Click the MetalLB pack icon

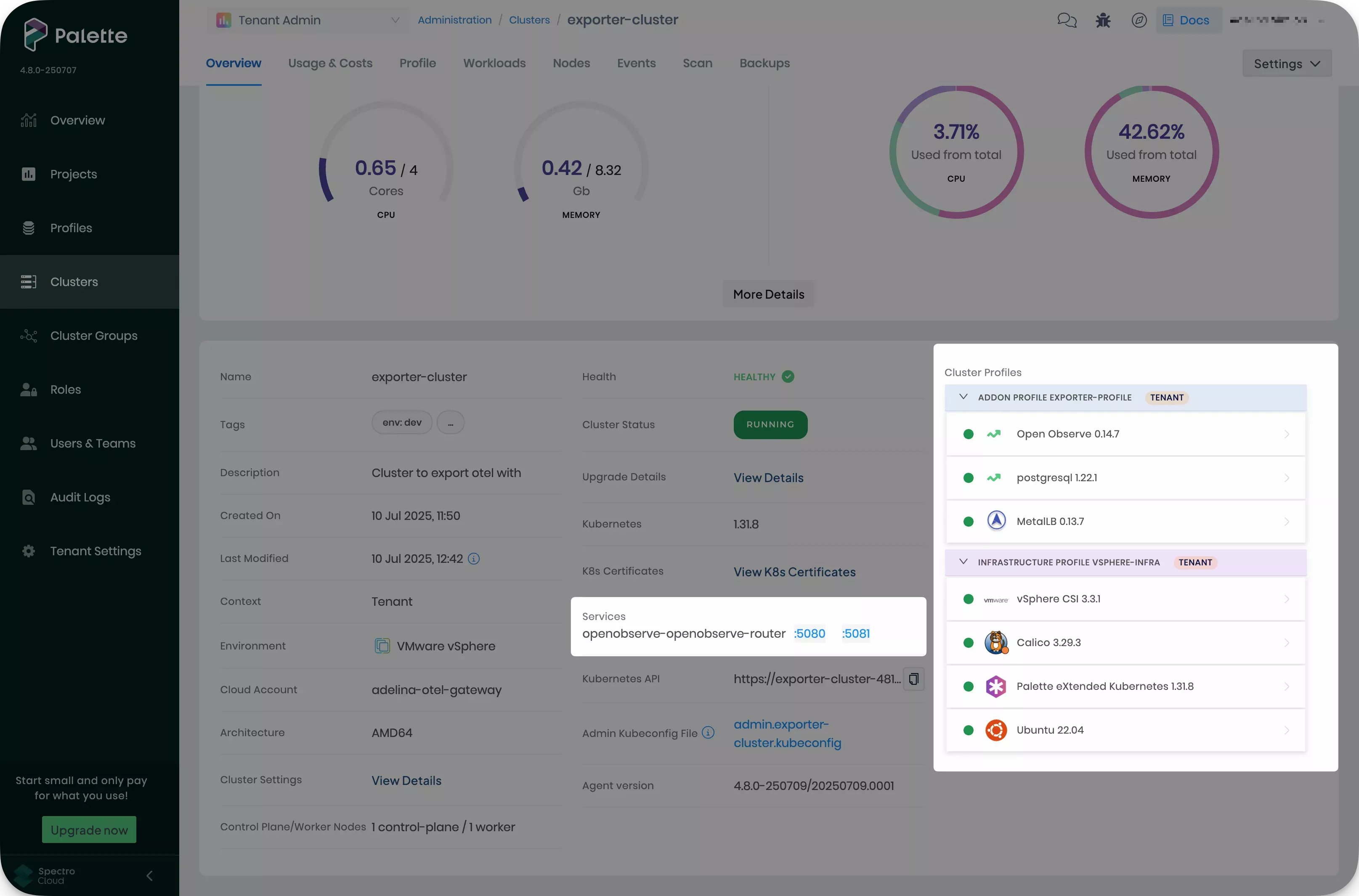point(996,521)
